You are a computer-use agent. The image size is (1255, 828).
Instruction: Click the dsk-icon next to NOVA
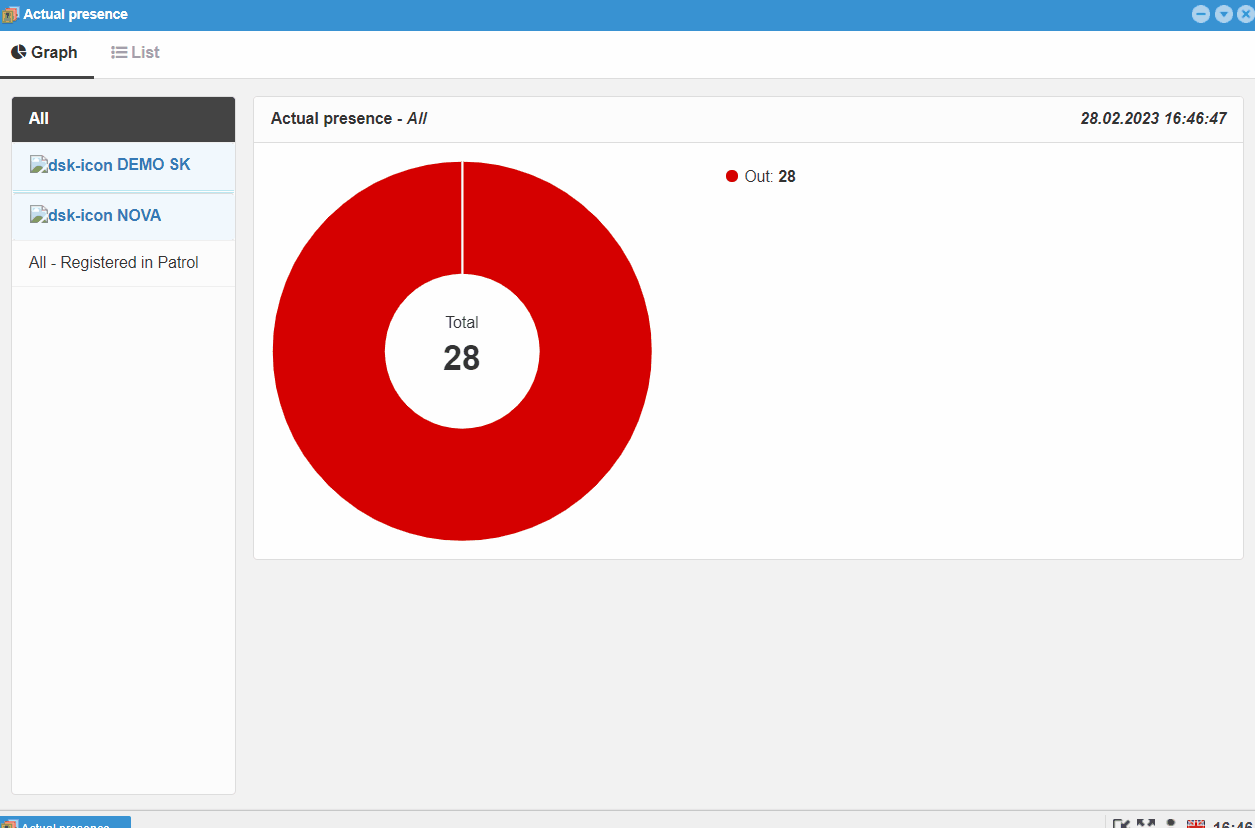coord(71,216)
